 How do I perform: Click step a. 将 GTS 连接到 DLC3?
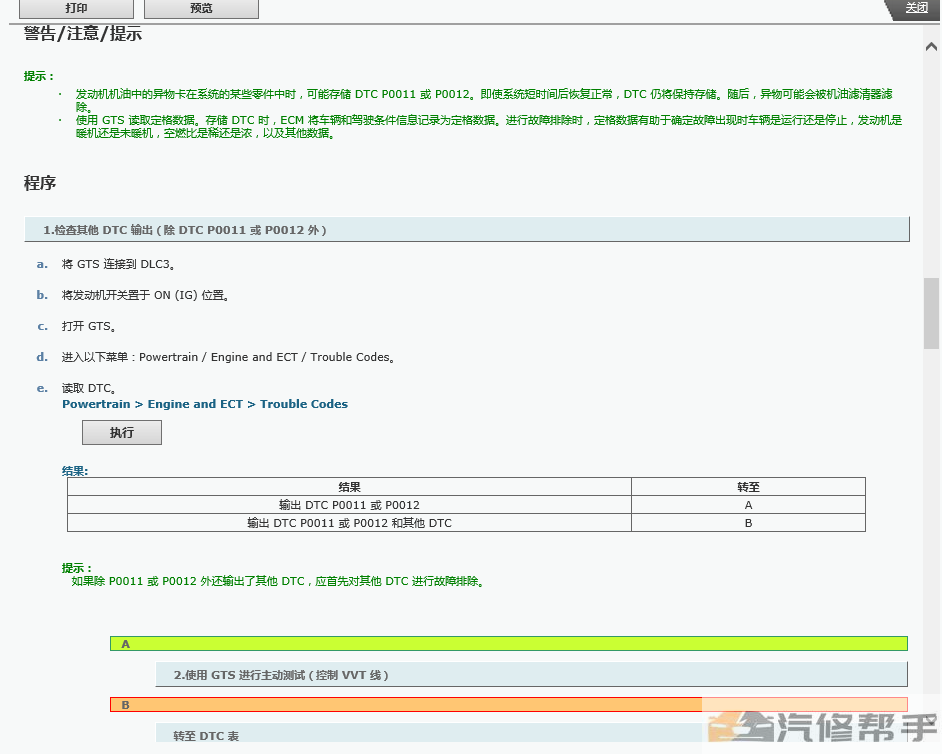[118, 264]
